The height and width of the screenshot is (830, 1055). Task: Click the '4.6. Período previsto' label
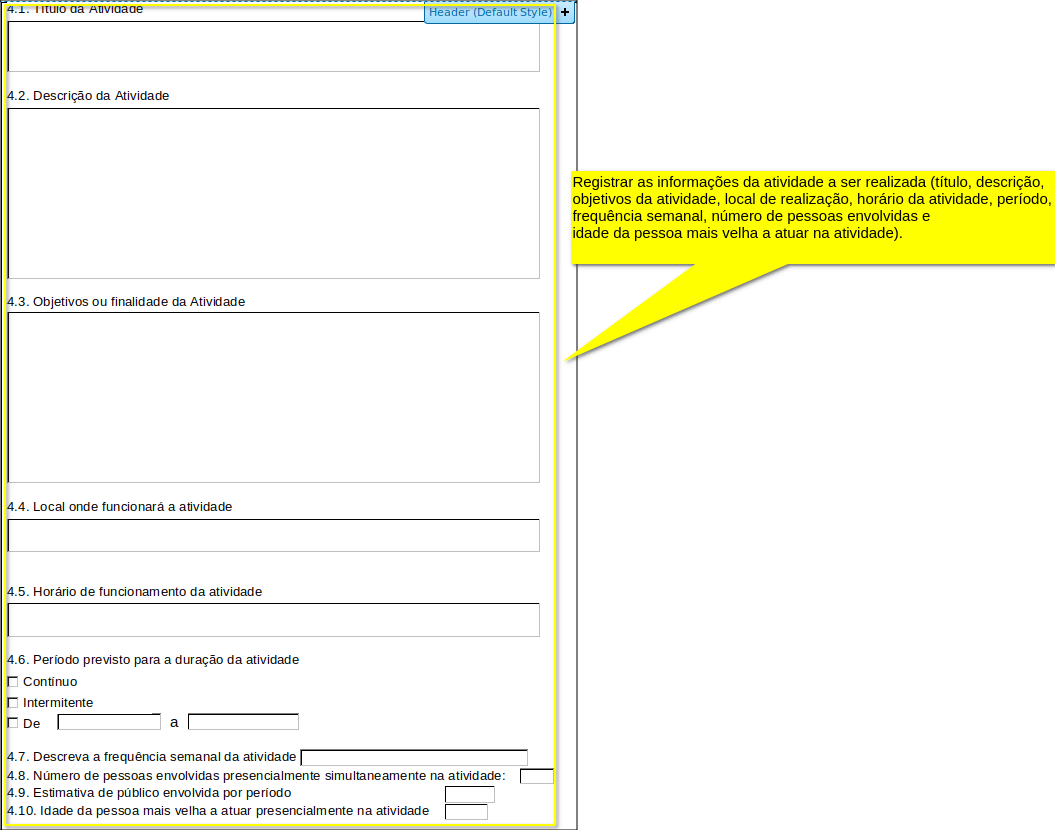tap(153, 659)
